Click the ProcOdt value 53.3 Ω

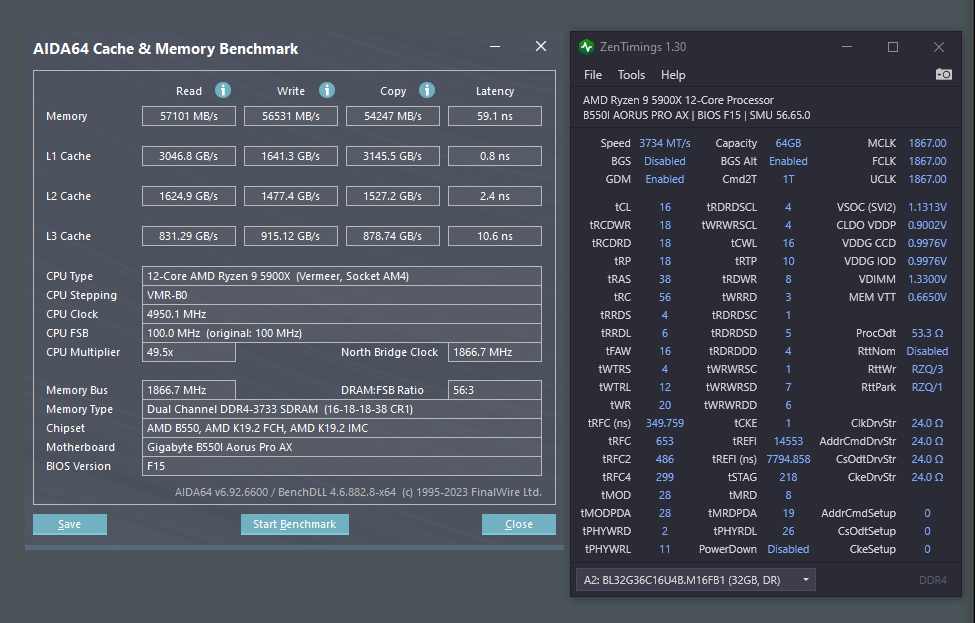pyautogui.click(x=927, y=333)
